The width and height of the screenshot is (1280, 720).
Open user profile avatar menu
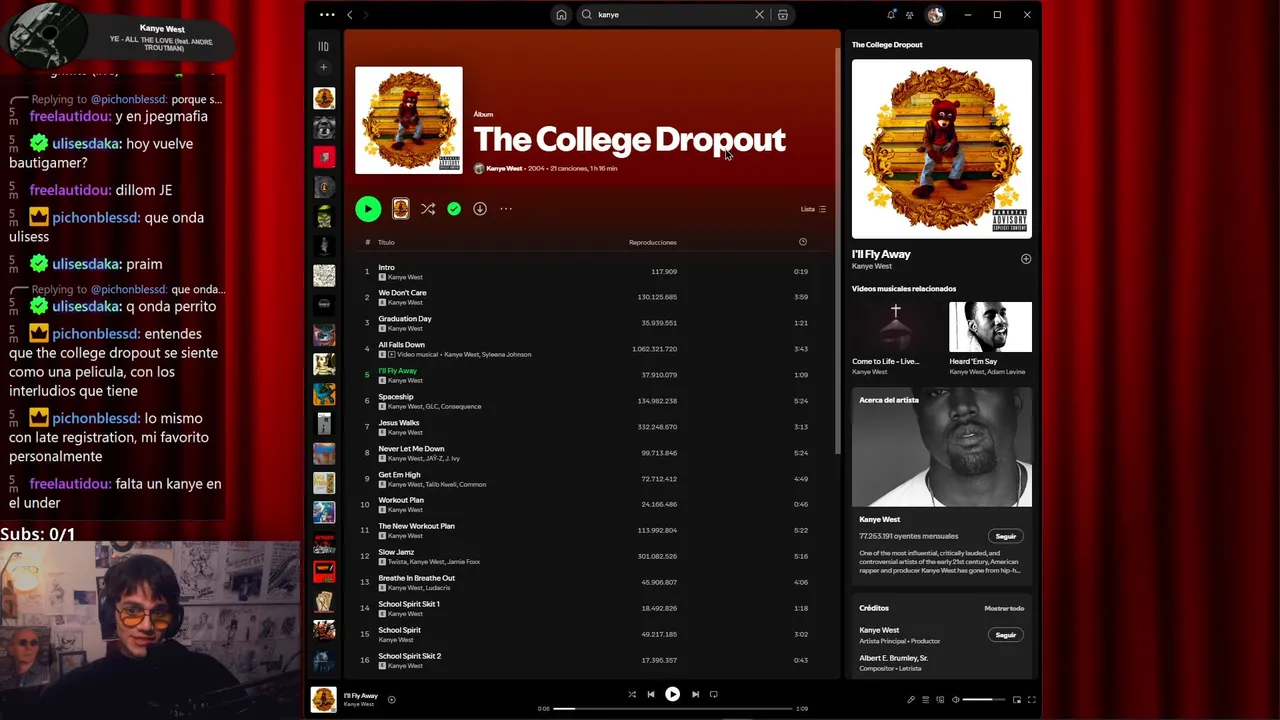[x=935, y=15]
